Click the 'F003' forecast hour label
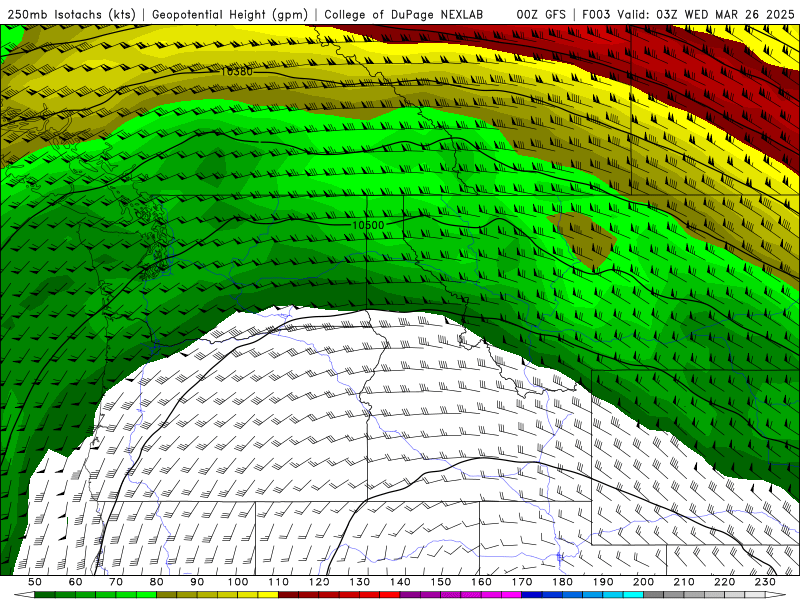This screenshot has height=600, width=800. click(x=597, y=14)
